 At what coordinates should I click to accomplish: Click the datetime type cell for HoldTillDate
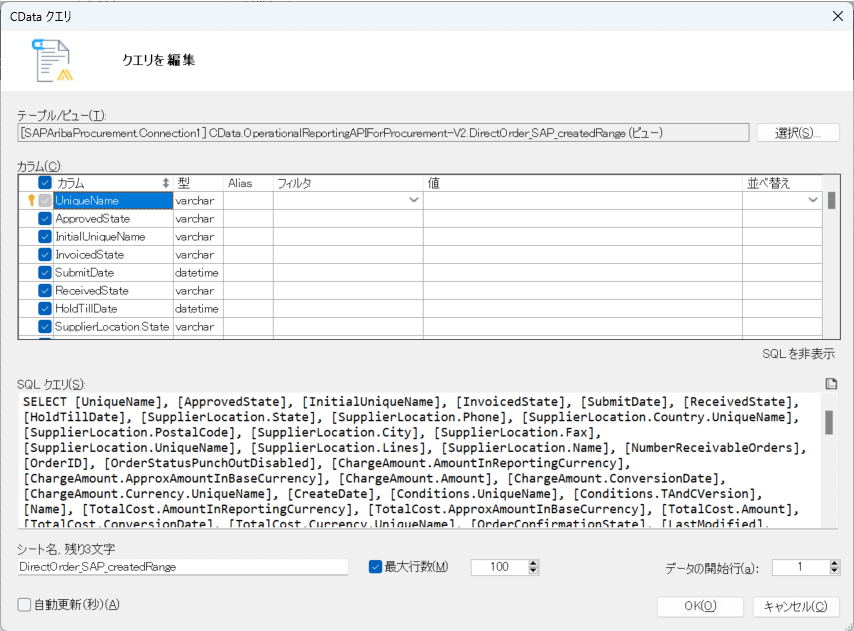[x=198, y=309]
